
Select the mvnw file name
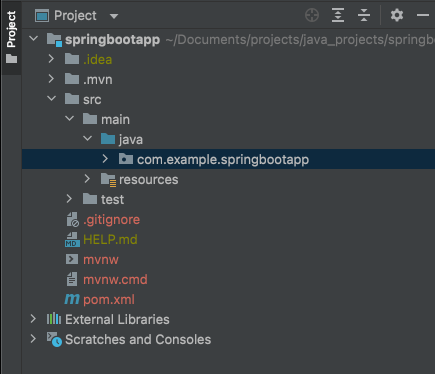[101, 260]
